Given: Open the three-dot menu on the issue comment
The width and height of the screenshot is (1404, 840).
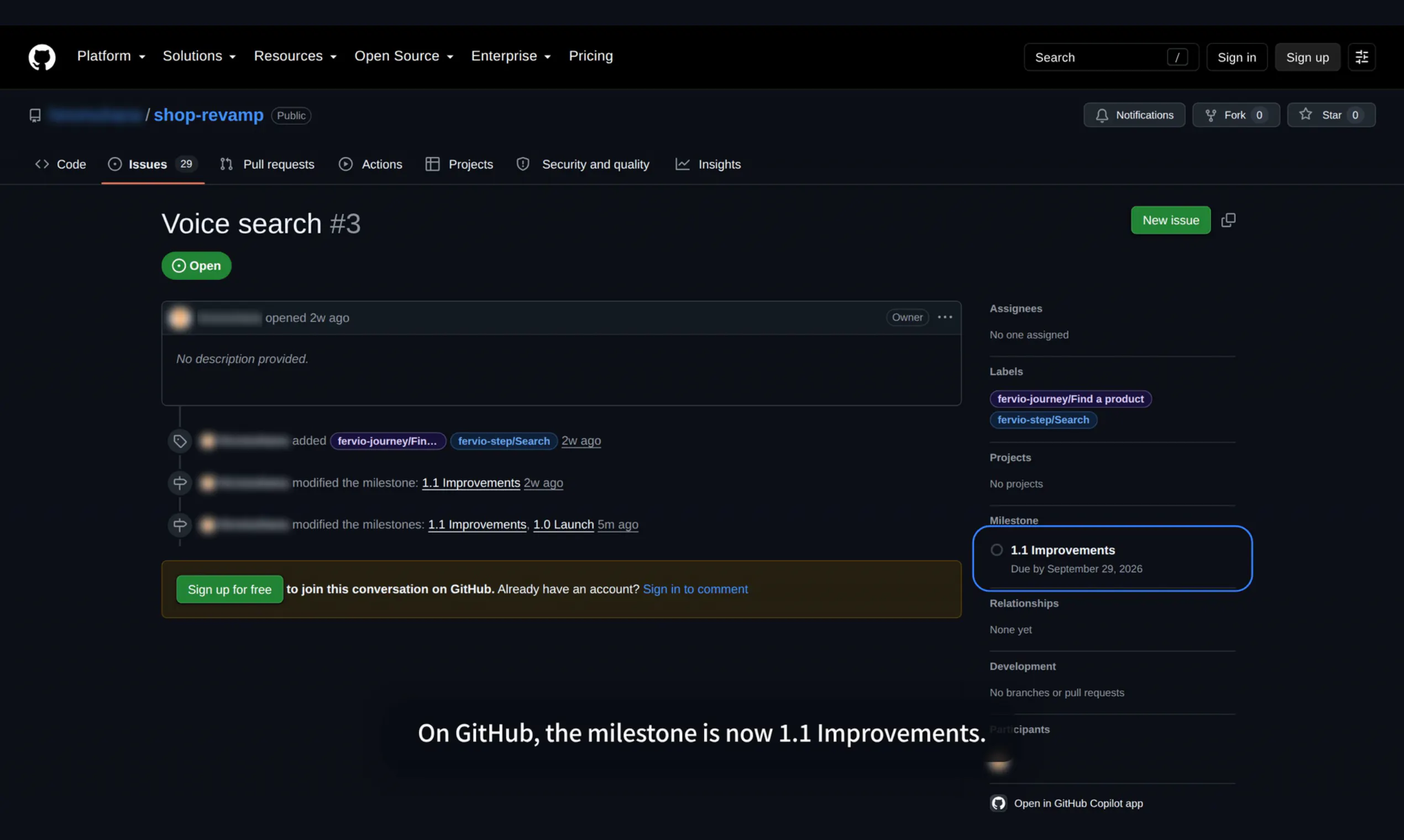Looking at the screenshot, I should [x=945, y=318].
